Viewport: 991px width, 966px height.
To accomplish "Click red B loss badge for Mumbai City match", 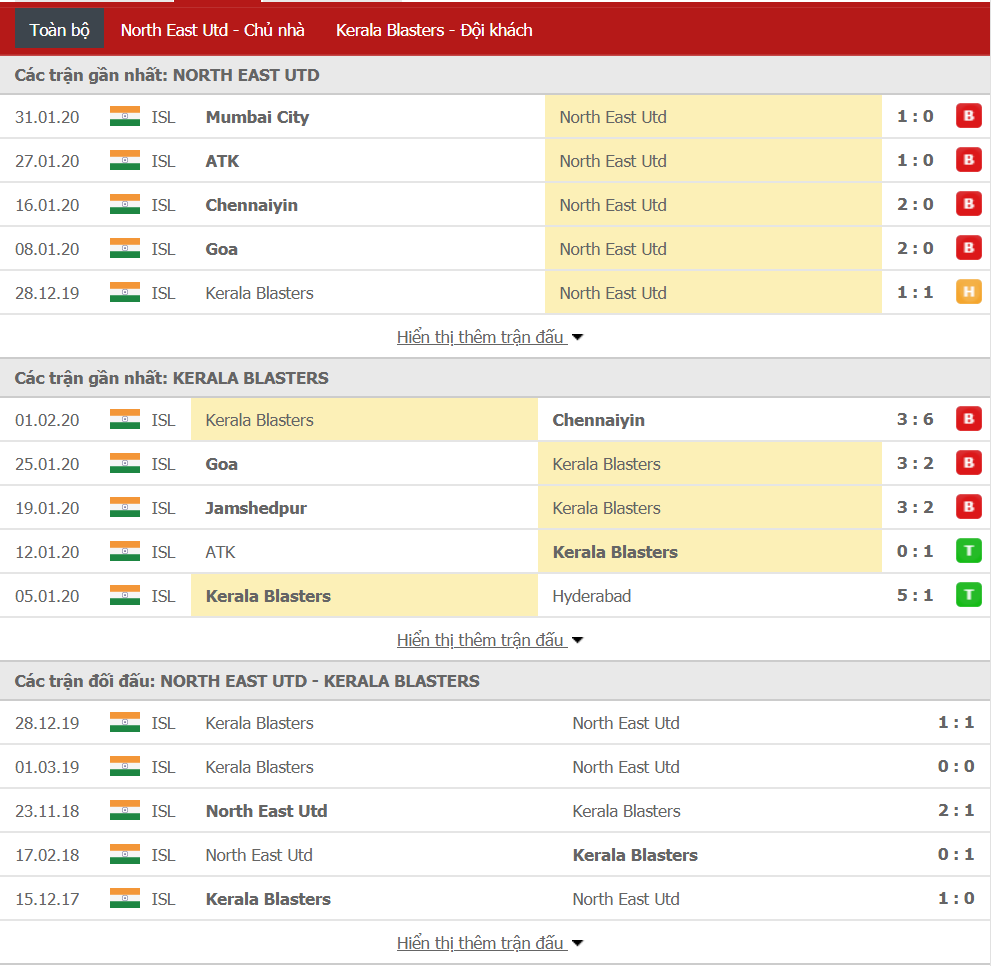I will point(968,116).
